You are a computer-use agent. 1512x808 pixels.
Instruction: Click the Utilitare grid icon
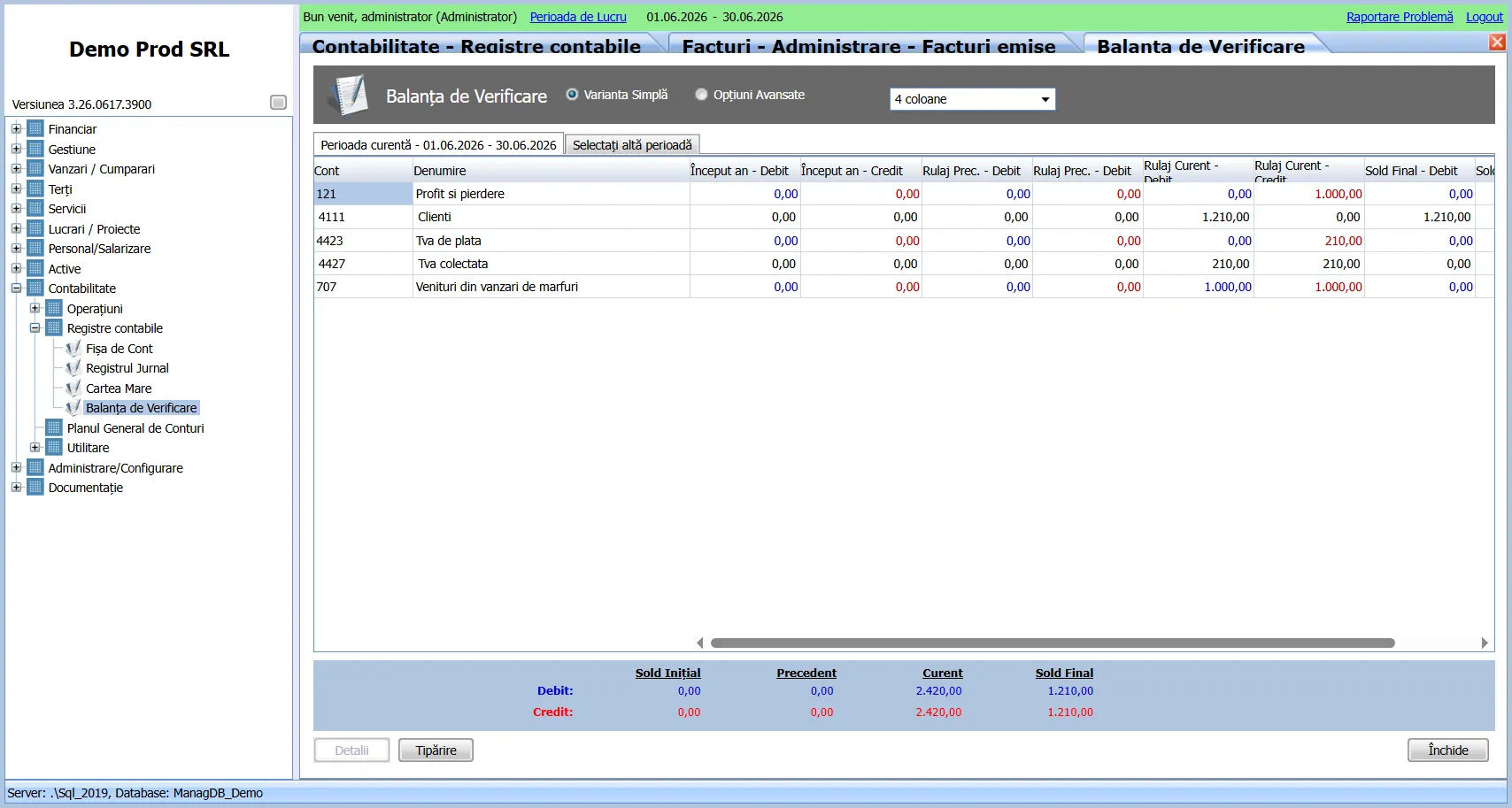(54, 447)
